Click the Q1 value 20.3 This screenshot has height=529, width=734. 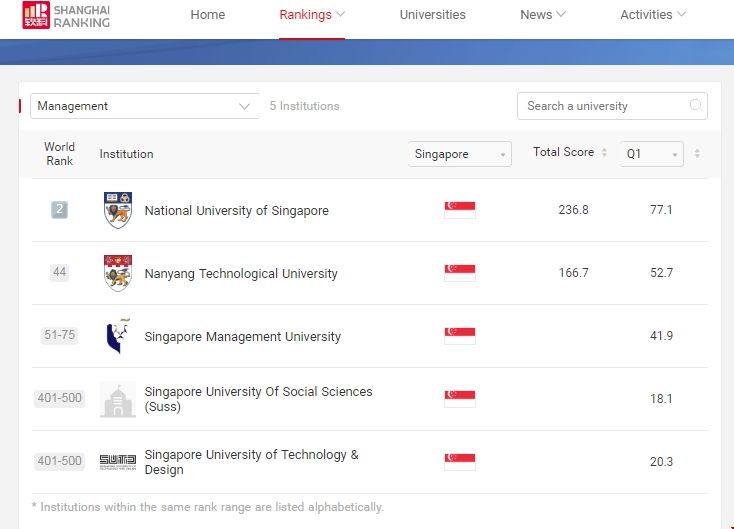coord(661,462)
